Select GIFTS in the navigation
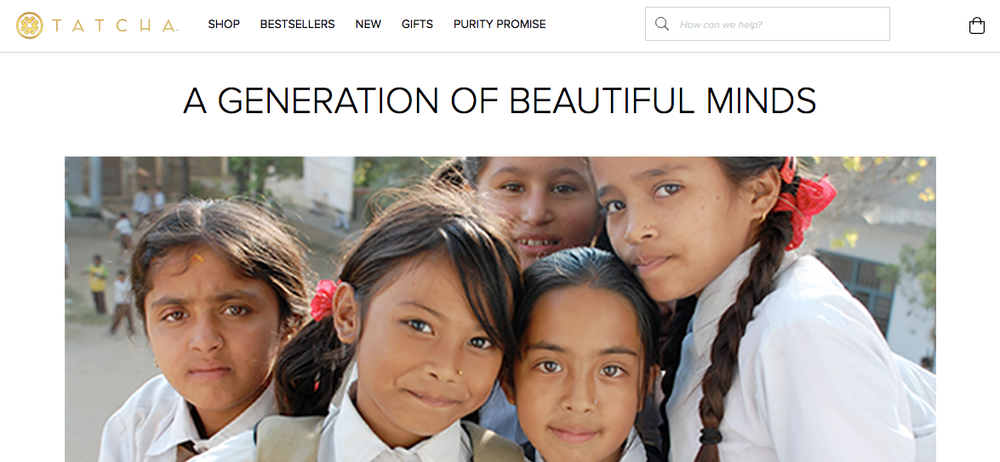Screen dimensions: 1000x462 point(417,24)
